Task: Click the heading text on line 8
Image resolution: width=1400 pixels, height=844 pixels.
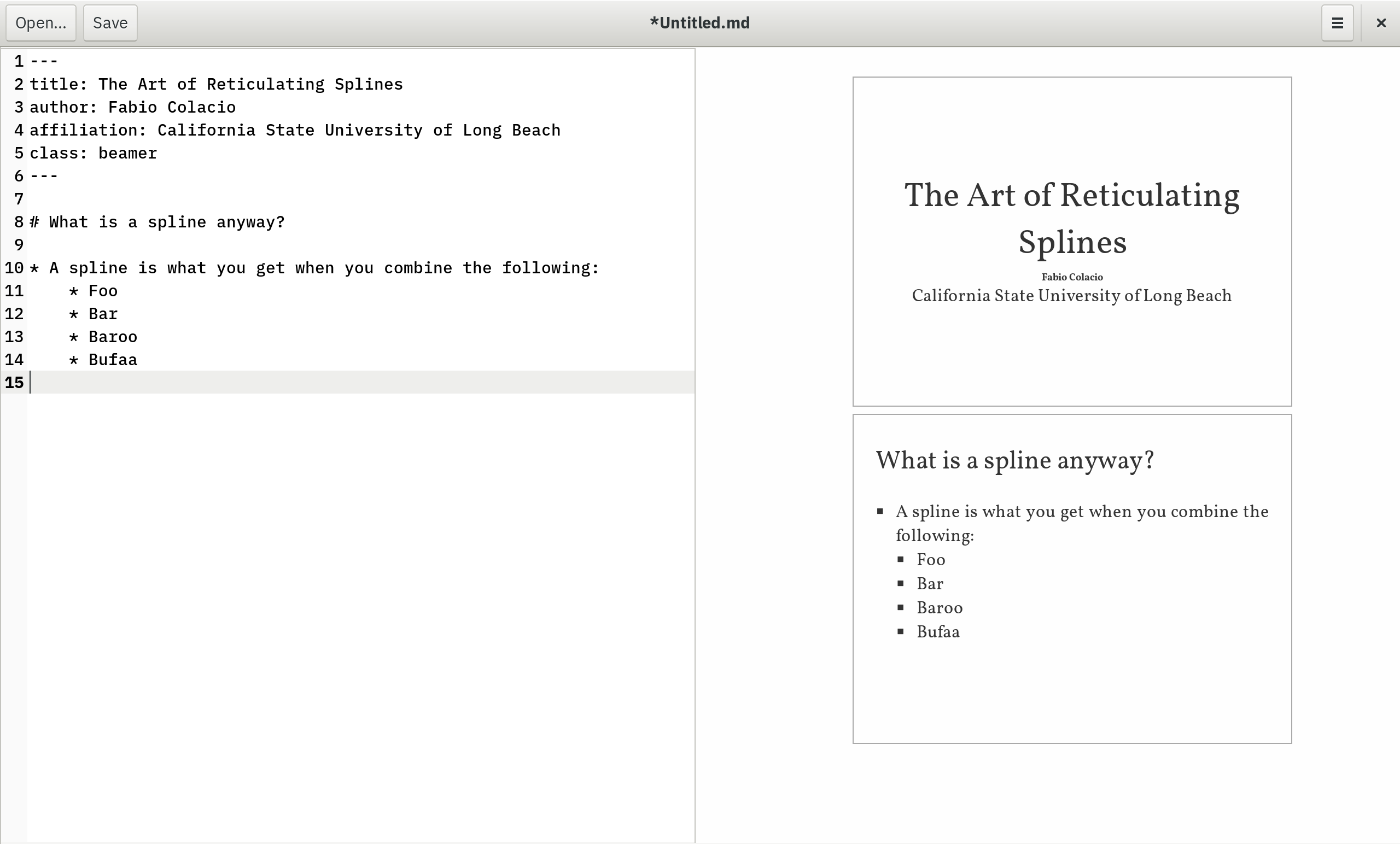Action: coord(166,222)
